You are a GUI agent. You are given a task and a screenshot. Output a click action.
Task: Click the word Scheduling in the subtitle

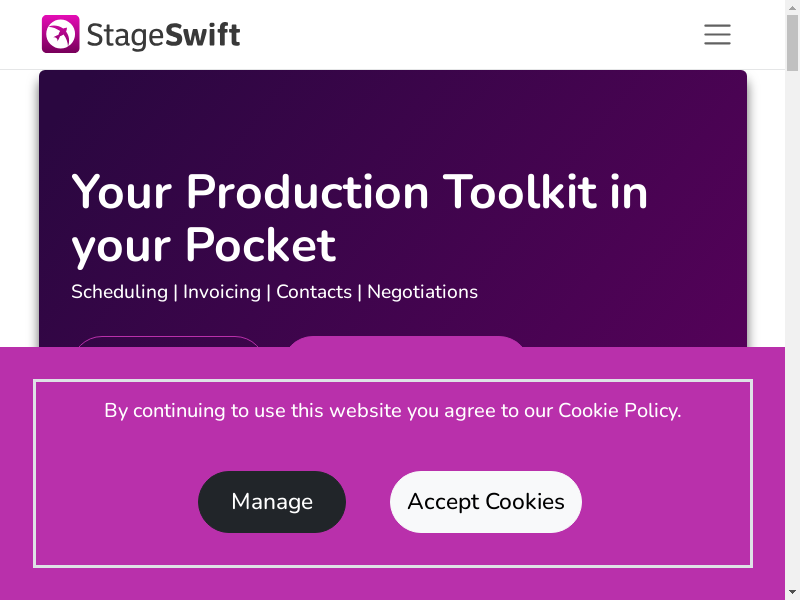[119, 292]
